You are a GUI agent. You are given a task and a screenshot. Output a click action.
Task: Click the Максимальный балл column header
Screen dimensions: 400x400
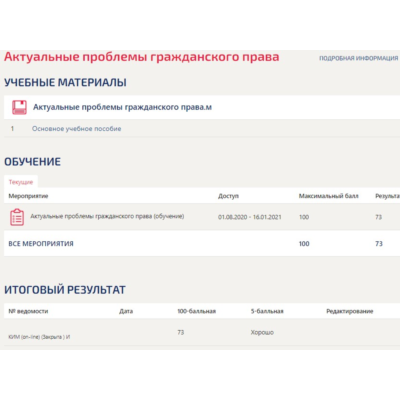coord(328,196)
